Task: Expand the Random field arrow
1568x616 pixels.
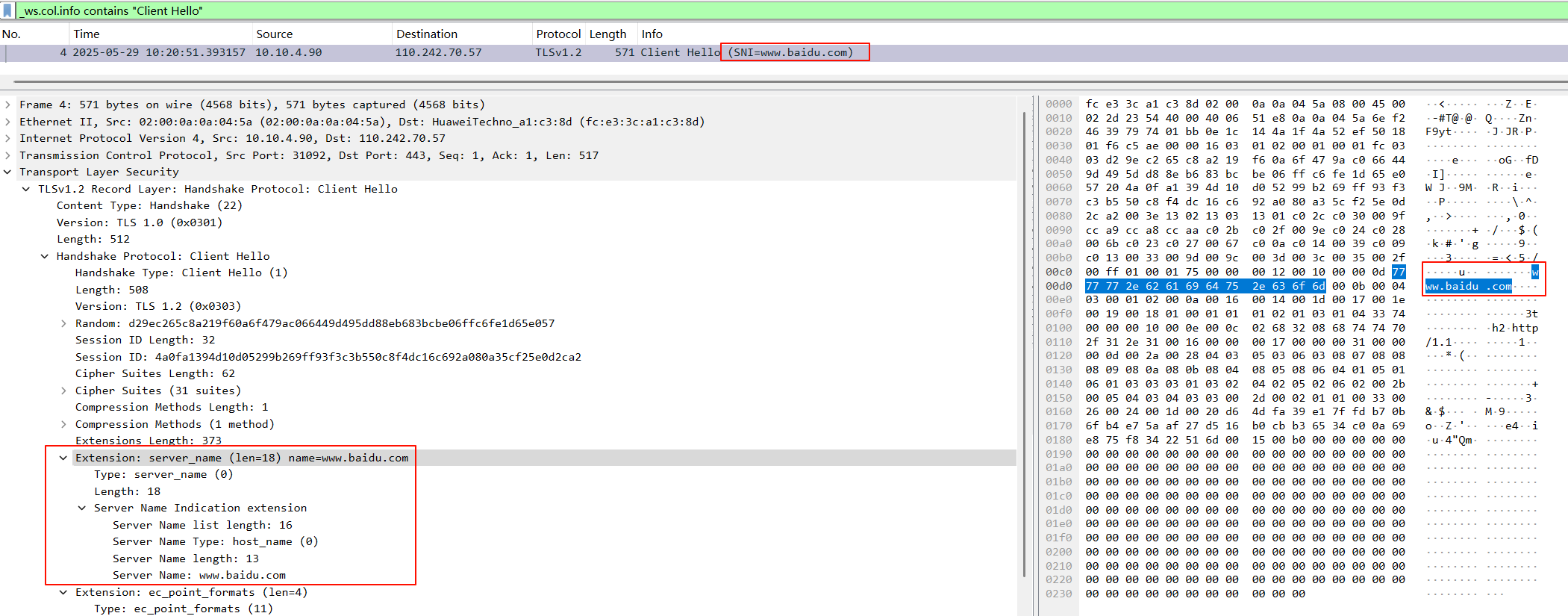Action: point(63,323)
